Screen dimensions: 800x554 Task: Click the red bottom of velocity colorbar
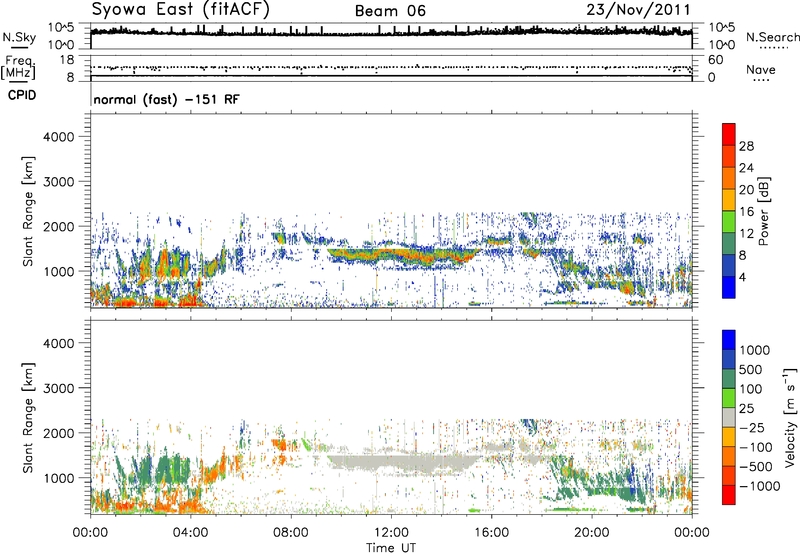click(x=729, y=495)
